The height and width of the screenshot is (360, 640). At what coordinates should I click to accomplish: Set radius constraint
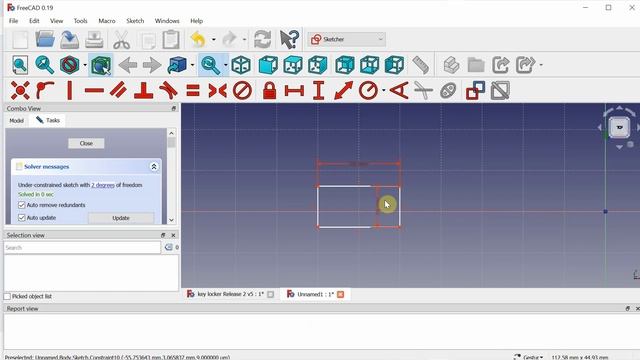point(368,90)
